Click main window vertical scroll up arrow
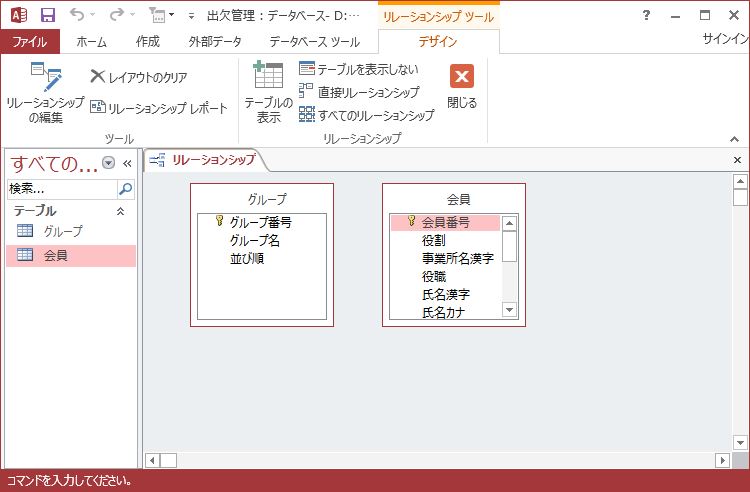750x492 pixels. (x=740, y=182)
